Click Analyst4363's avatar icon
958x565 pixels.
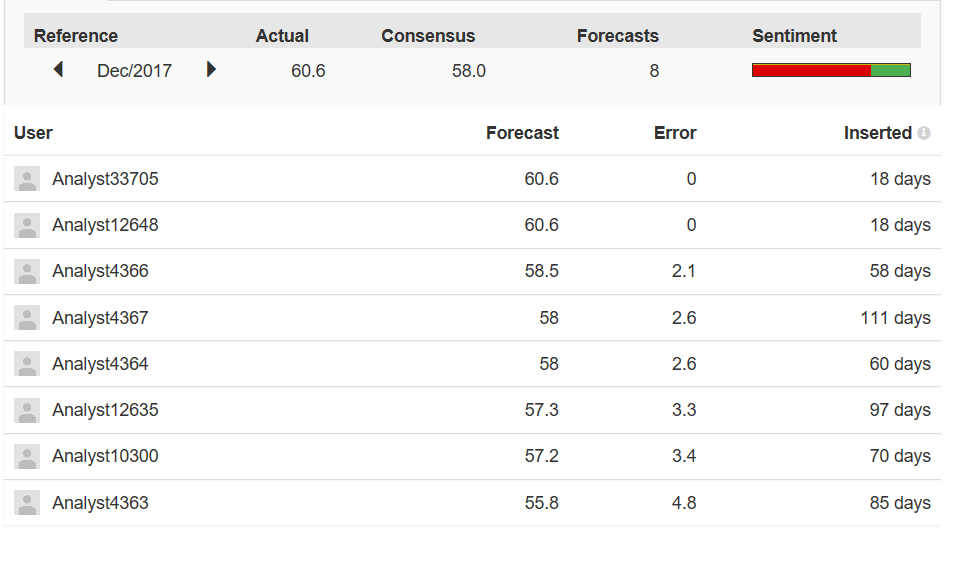pyautogui.click(x=27, y=503)
